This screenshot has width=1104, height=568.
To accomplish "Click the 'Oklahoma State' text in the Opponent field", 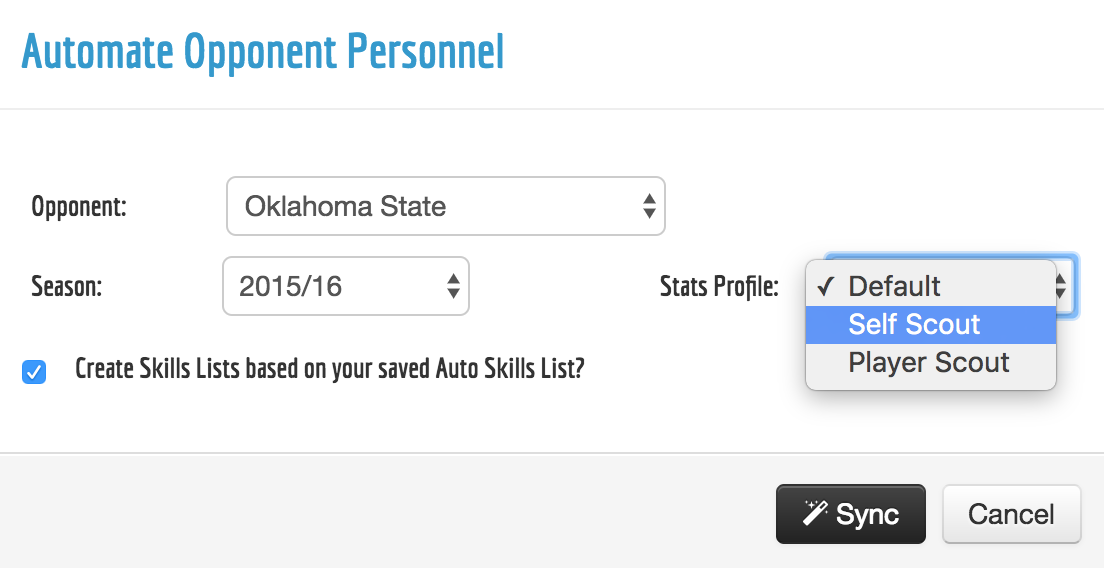I will click(345, 207).
